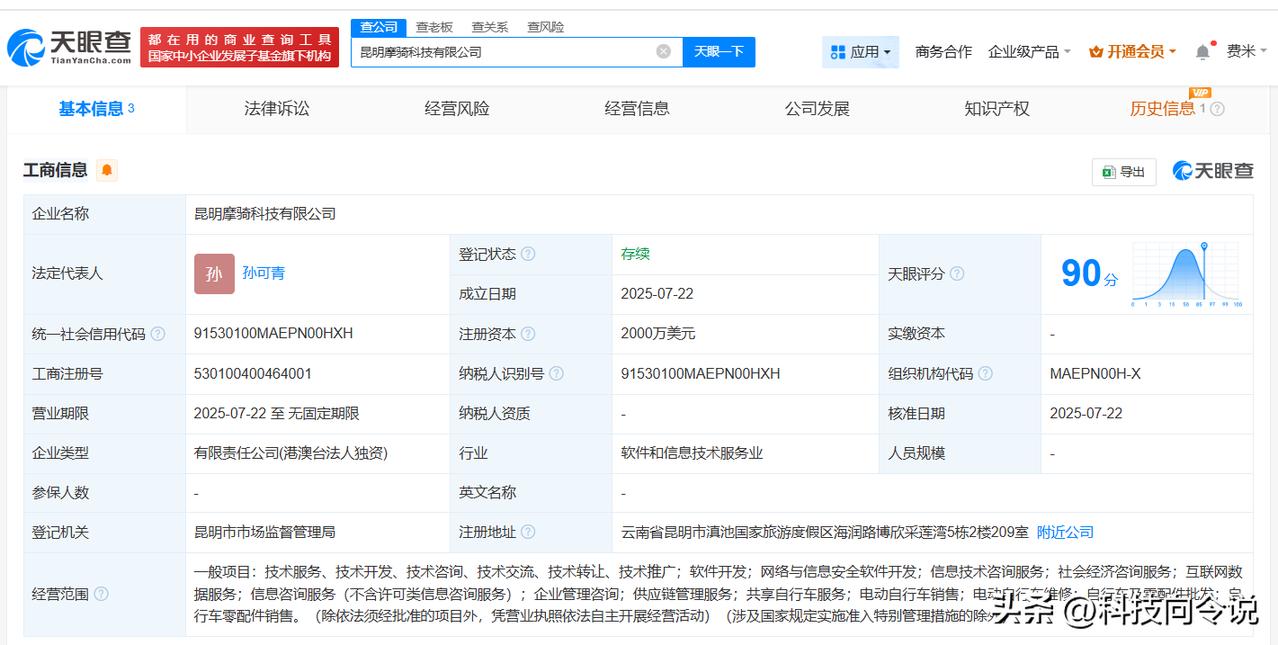The height and width of the screenshot is (645, 1278).
Task: Click the score distribution chart
Action: coord(1187,274)
